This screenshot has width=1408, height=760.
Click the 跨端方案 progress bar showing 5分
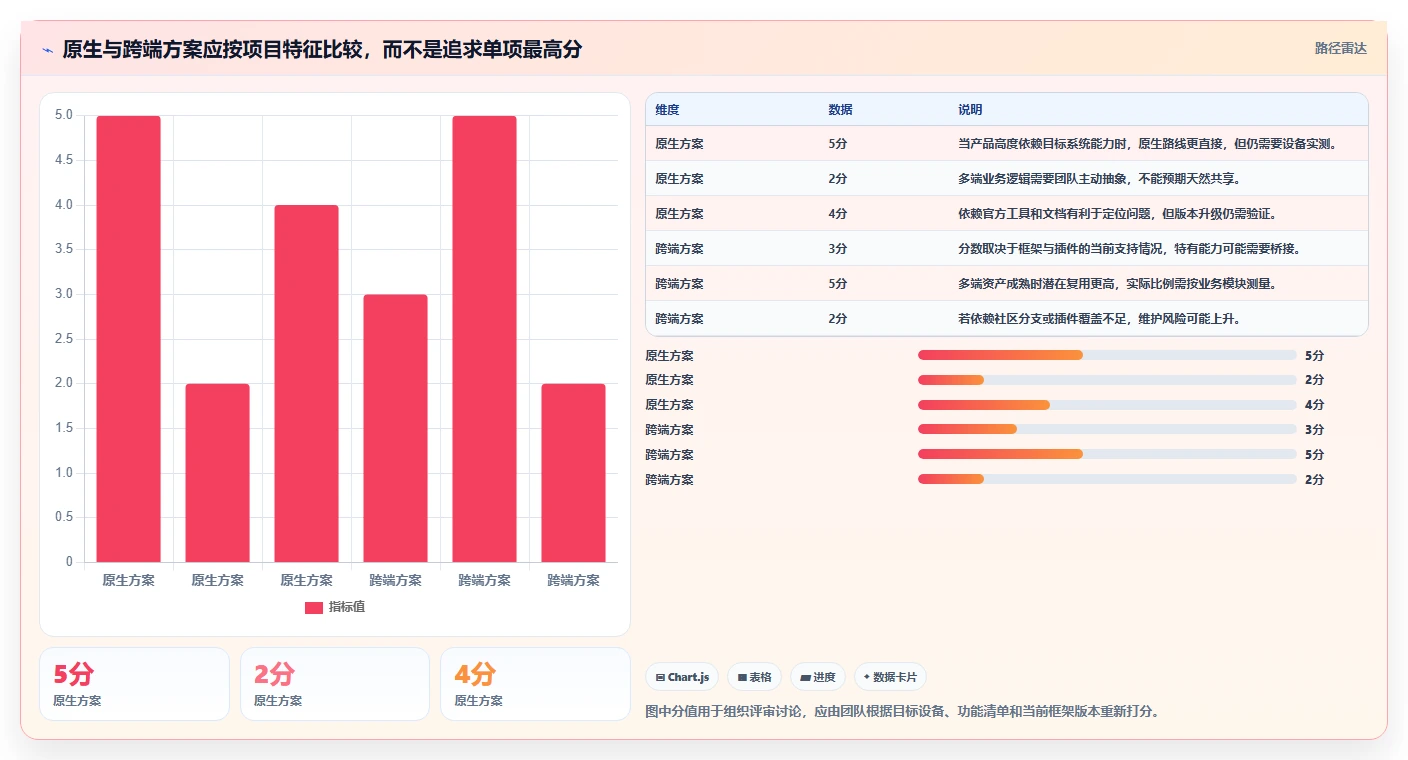point(1107,455)
